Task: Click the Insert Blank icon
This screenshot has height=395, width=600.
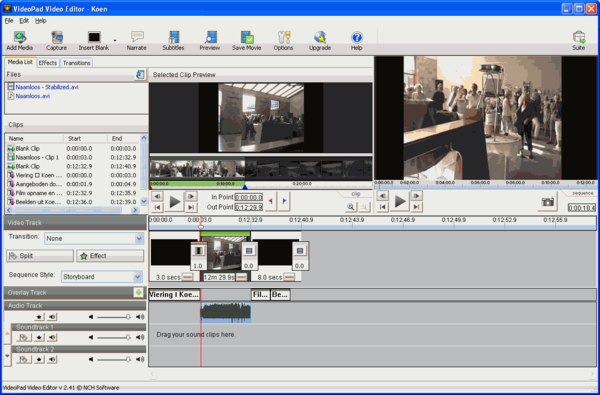Action: coord(94,41)
